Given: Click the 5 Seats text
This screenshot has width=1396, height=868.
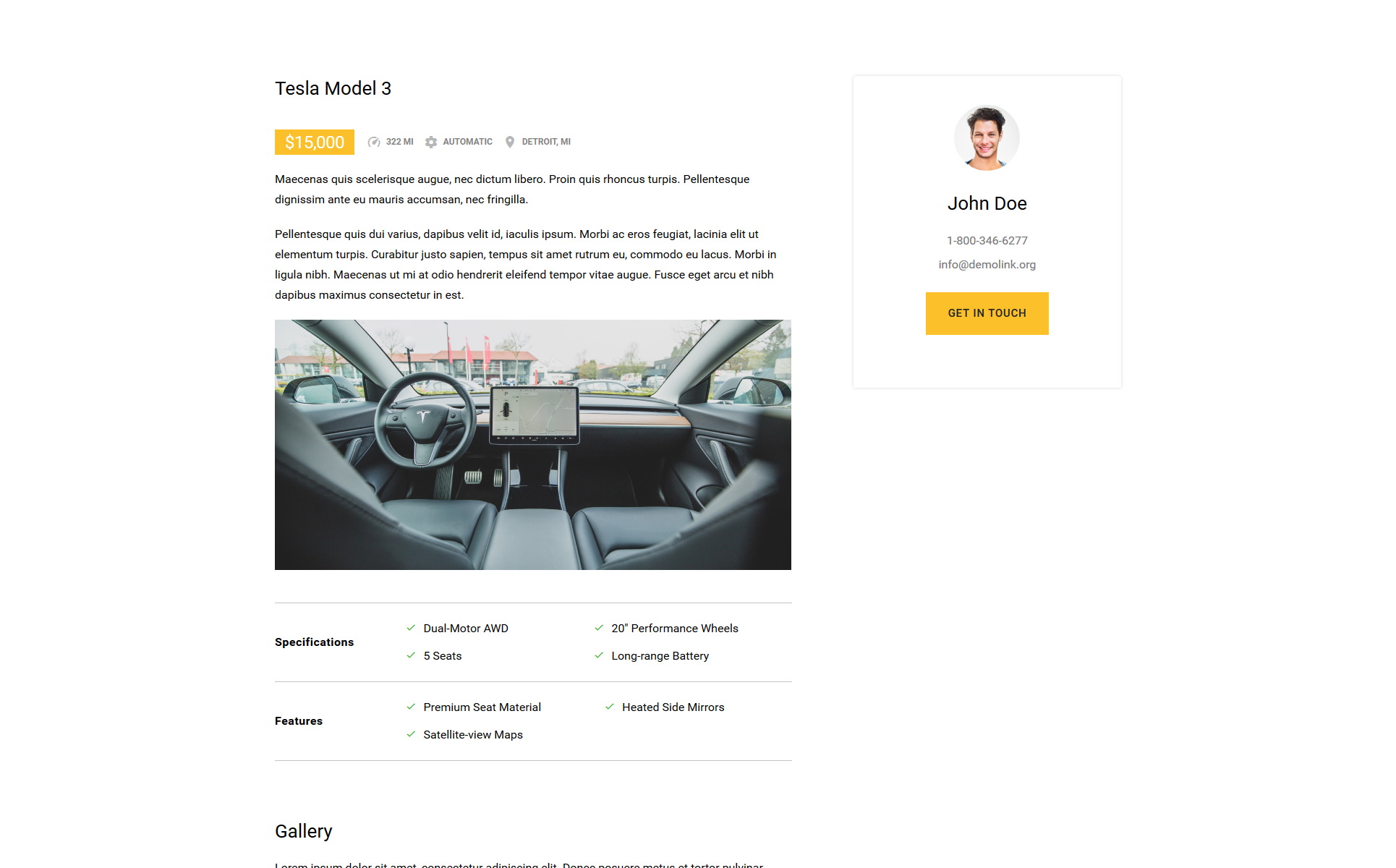Looking at the screenshot, I should coord(443,656).
